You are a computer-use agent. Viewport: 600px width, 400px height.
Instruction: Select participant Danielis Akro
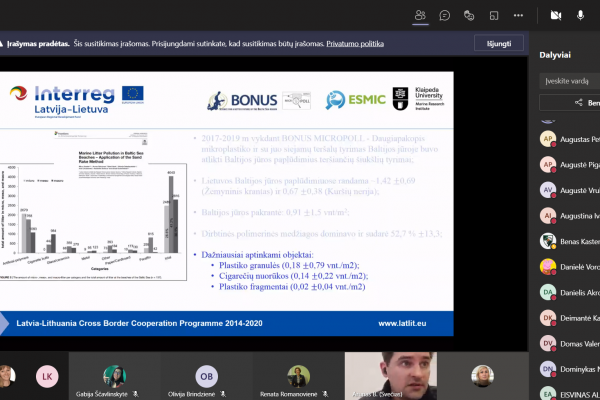point(569,292)
